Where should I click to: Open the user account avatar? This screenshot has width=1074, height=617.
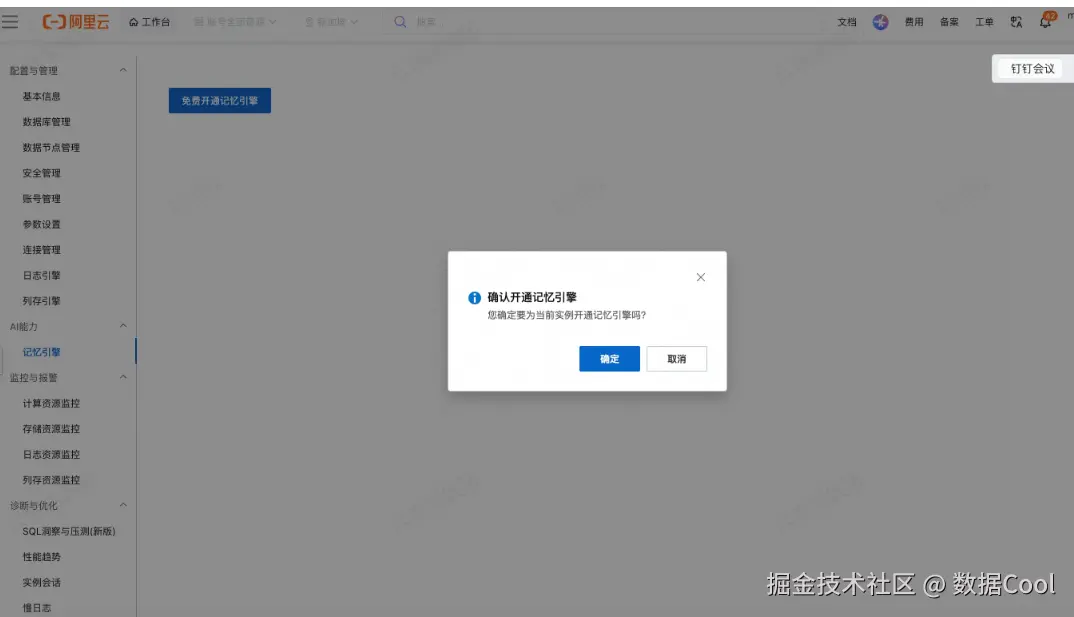[1069, 21]
